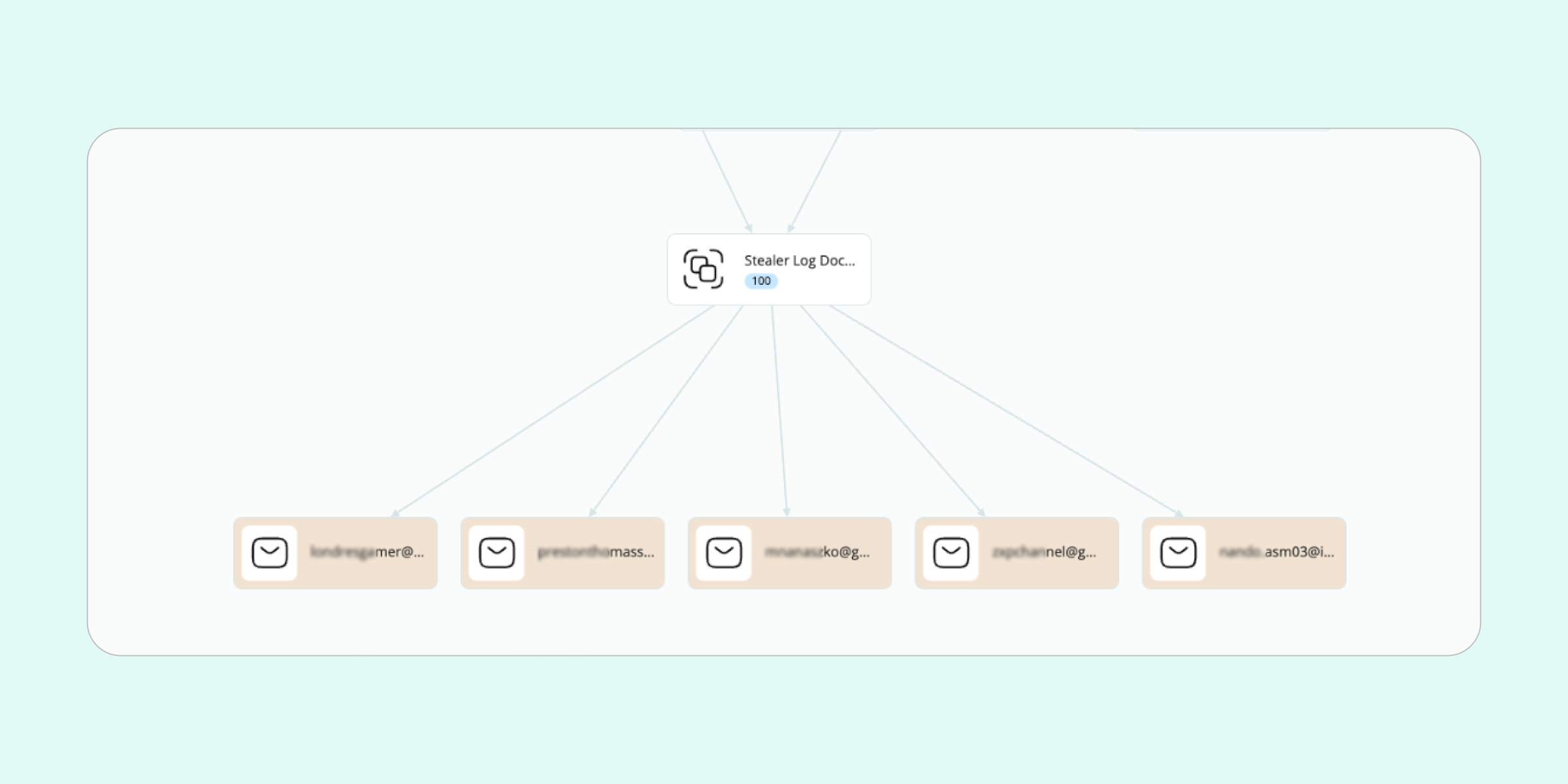1568x784 pixels.
Task: Click envelope icon on prestonthomass email node
Action: (497, 553)
